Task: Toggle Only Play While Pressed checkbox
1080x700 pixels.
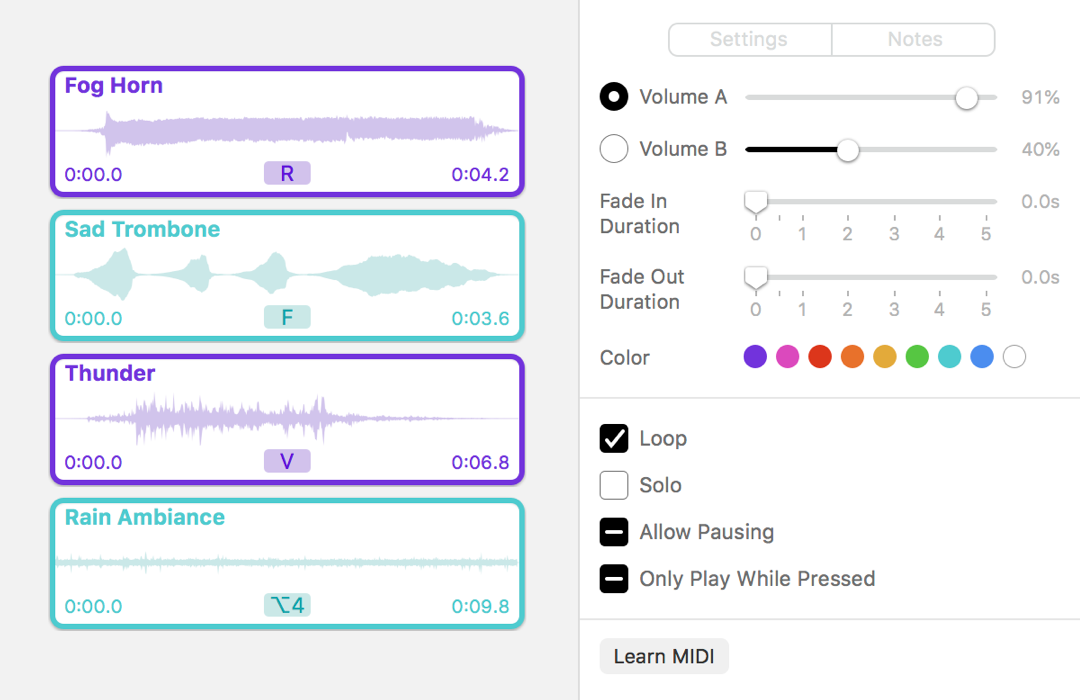Action: click(x=614, y=578)
